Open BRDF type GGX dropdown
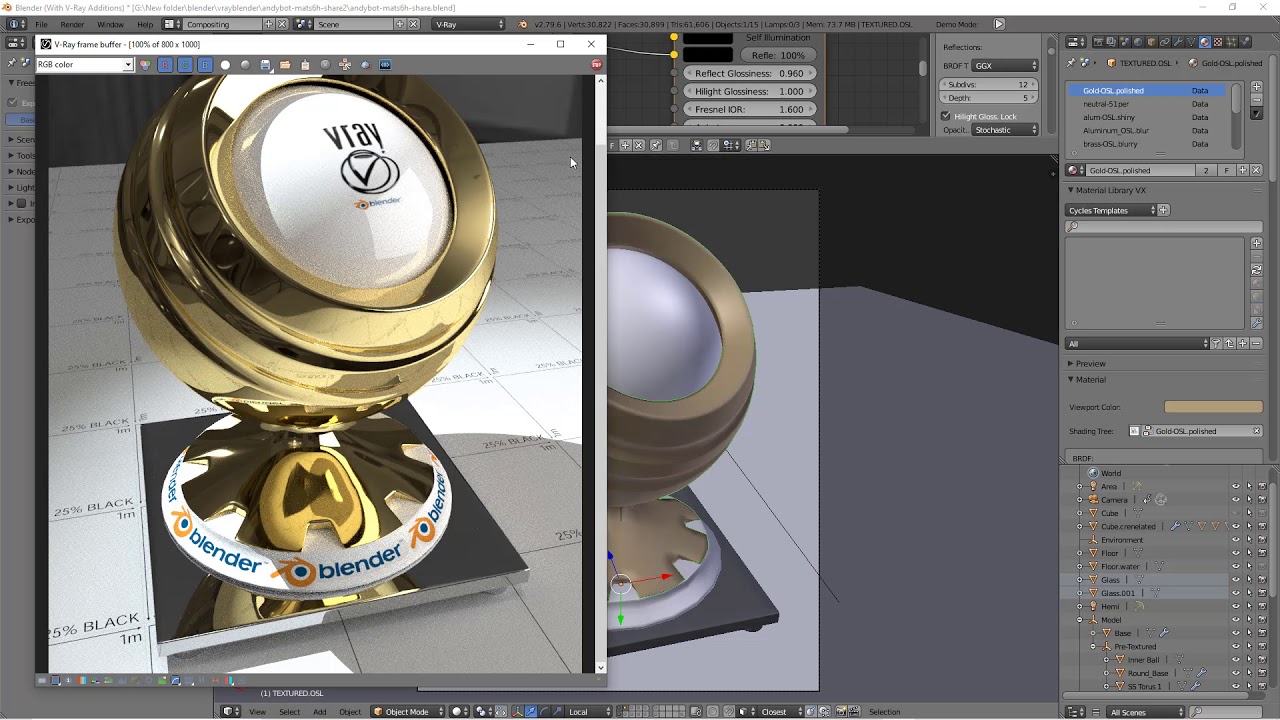 (x=1006, y=66)
